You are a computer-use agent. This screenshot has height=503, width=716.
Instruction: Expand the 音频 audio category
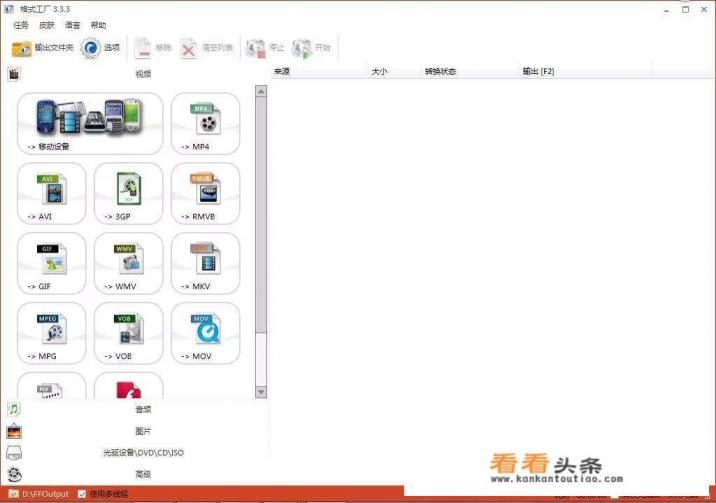[143, 409]
